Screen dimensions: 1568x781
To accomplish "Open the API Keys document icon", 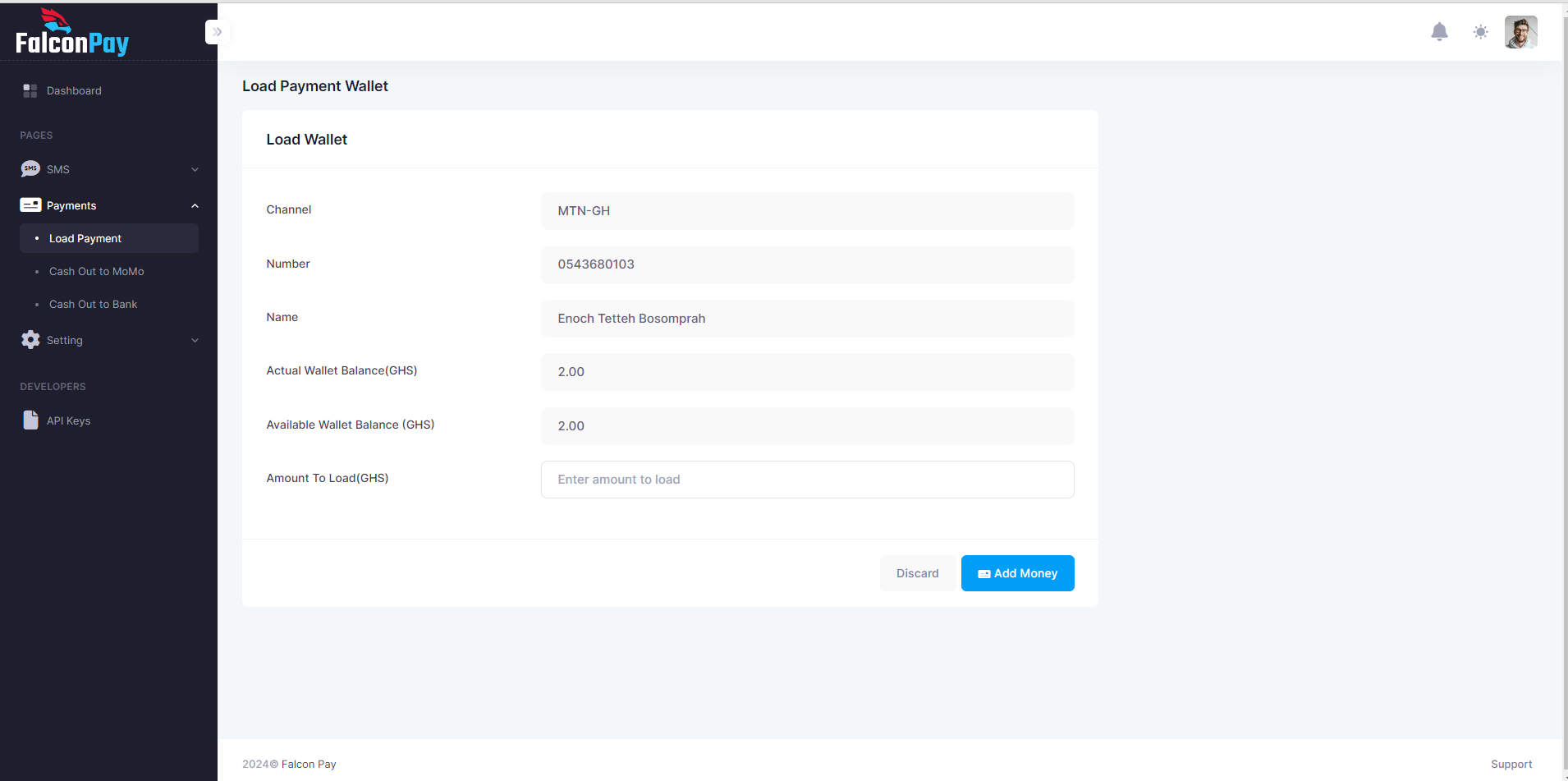I will pyautogui.click(x=30, y=420).
